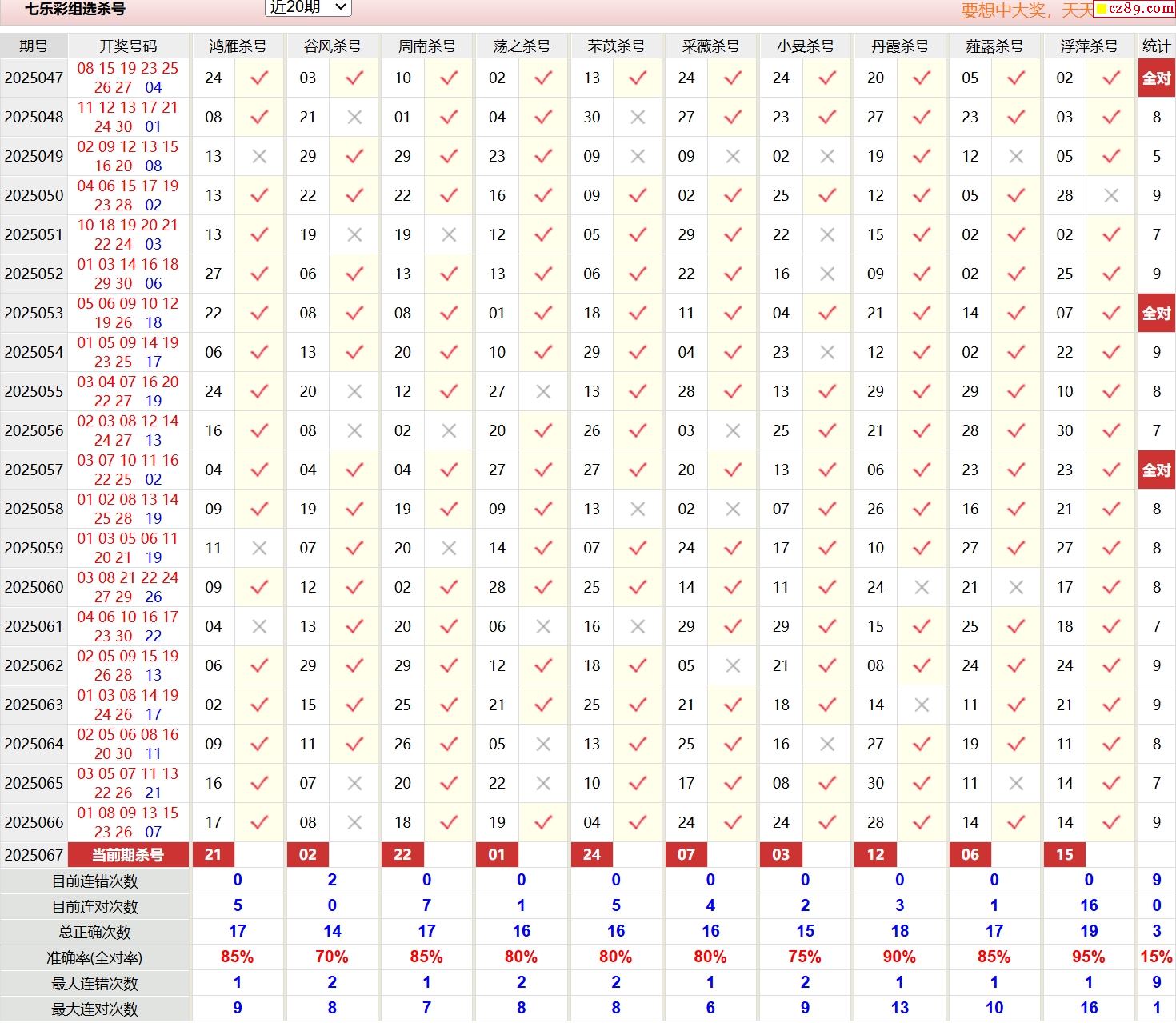The width and height of the screenshot is (1176, 1023).
Task: Click the 15% value in the 统计 column
Action: pos(1156,957)
